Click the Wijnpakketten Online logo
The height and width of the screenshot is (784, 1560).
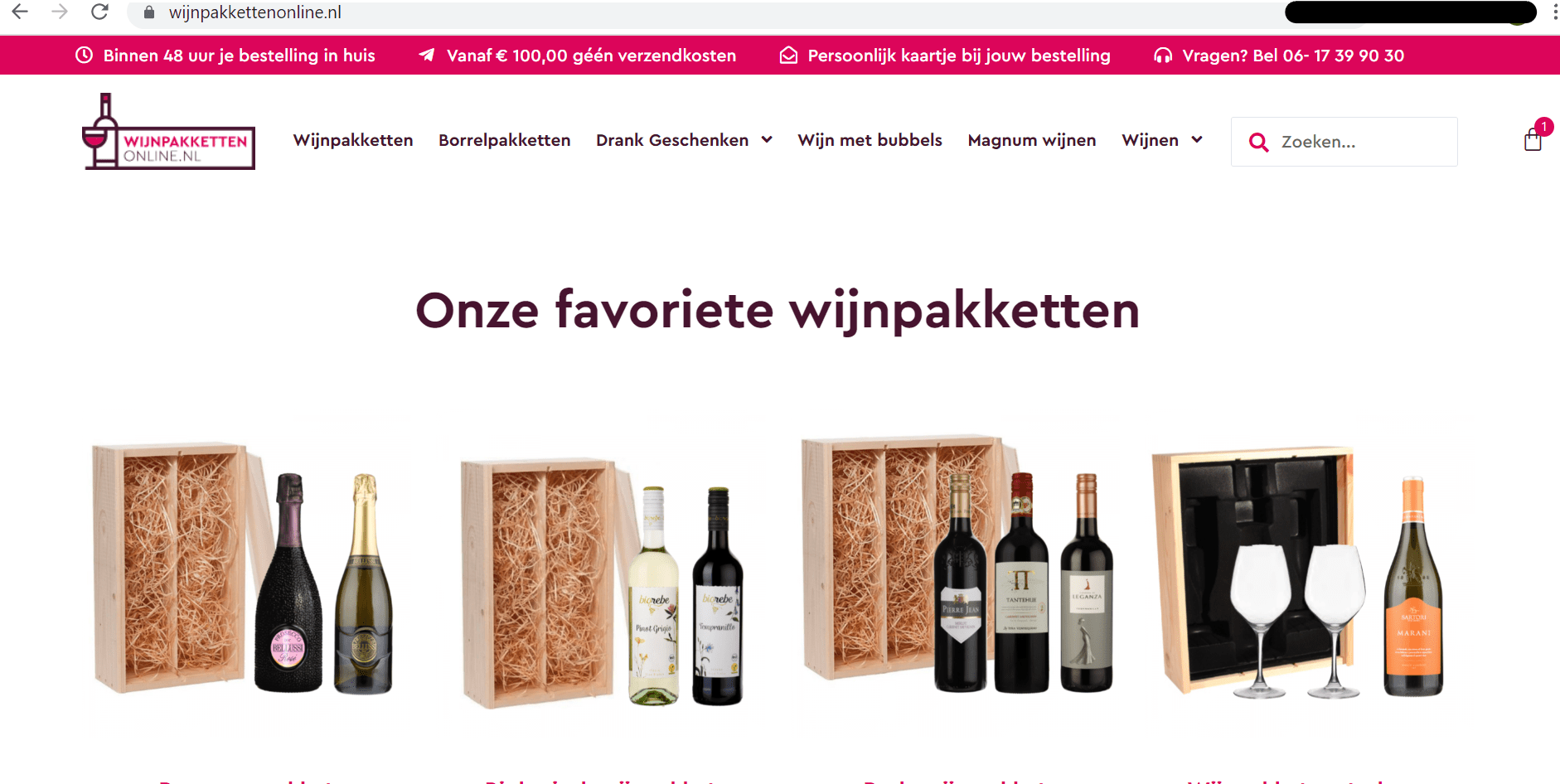[x=169, y=132]
